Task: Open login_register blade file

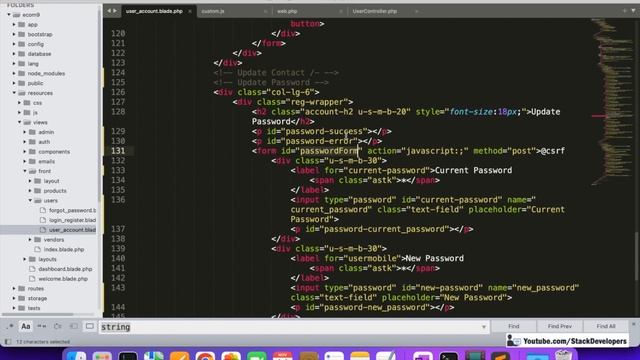Action: (72, 220)
